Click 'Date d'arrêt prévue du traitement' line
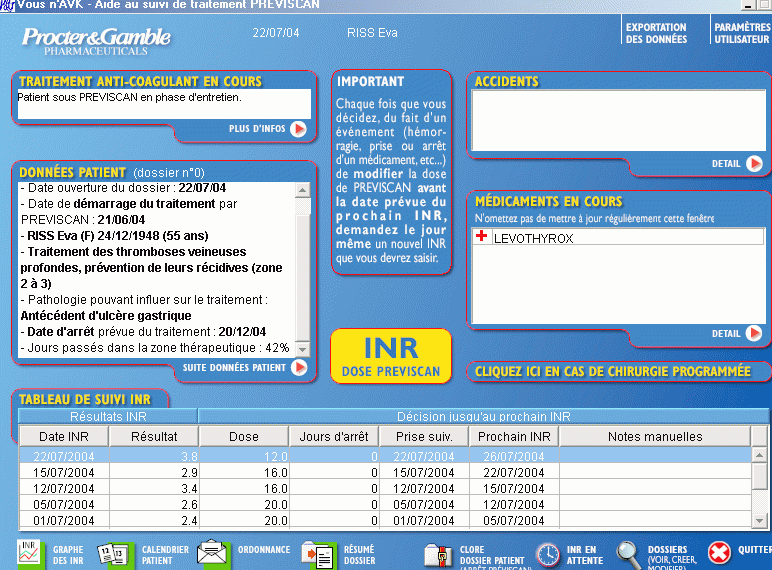The height and width of the screenshot is (570, 772). point(143,332)
